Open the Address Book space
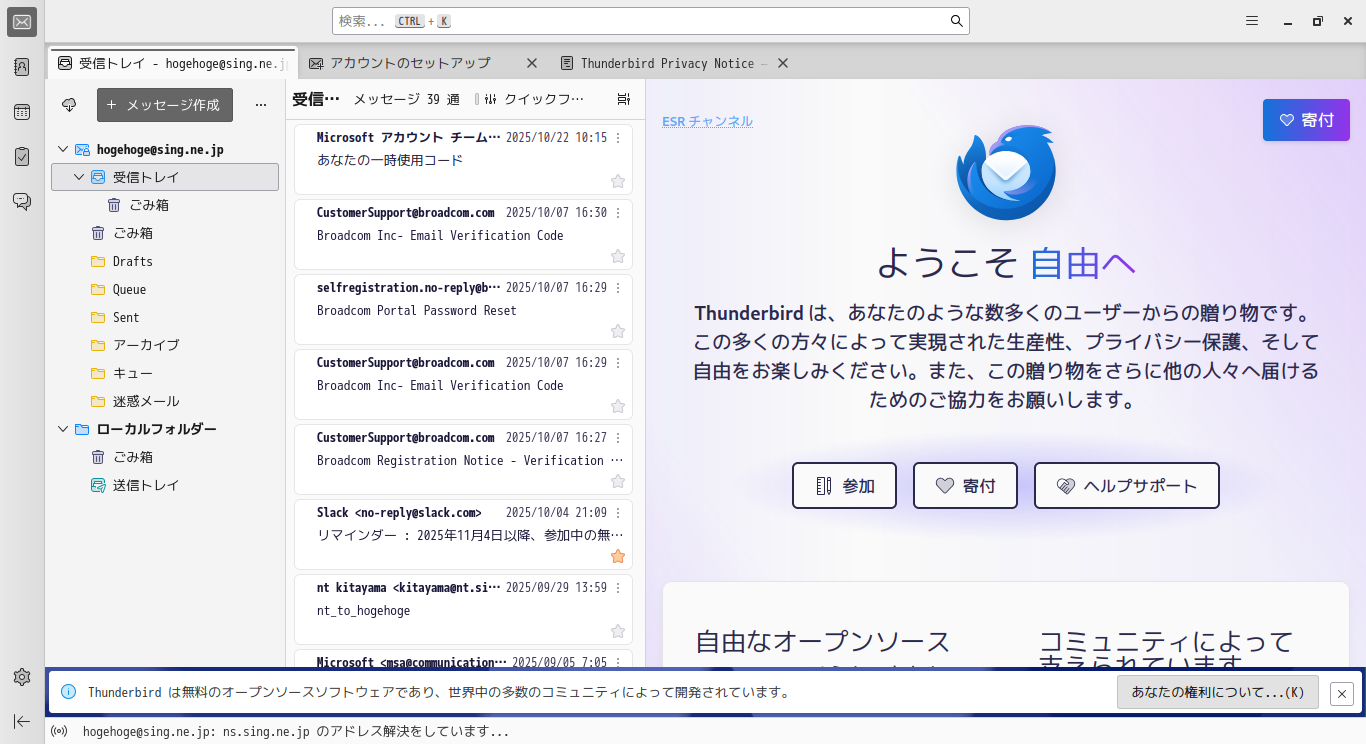Image resolution: width=1366 pixels, height=744 pixels. pyautogui.click(x=22, y=67)
